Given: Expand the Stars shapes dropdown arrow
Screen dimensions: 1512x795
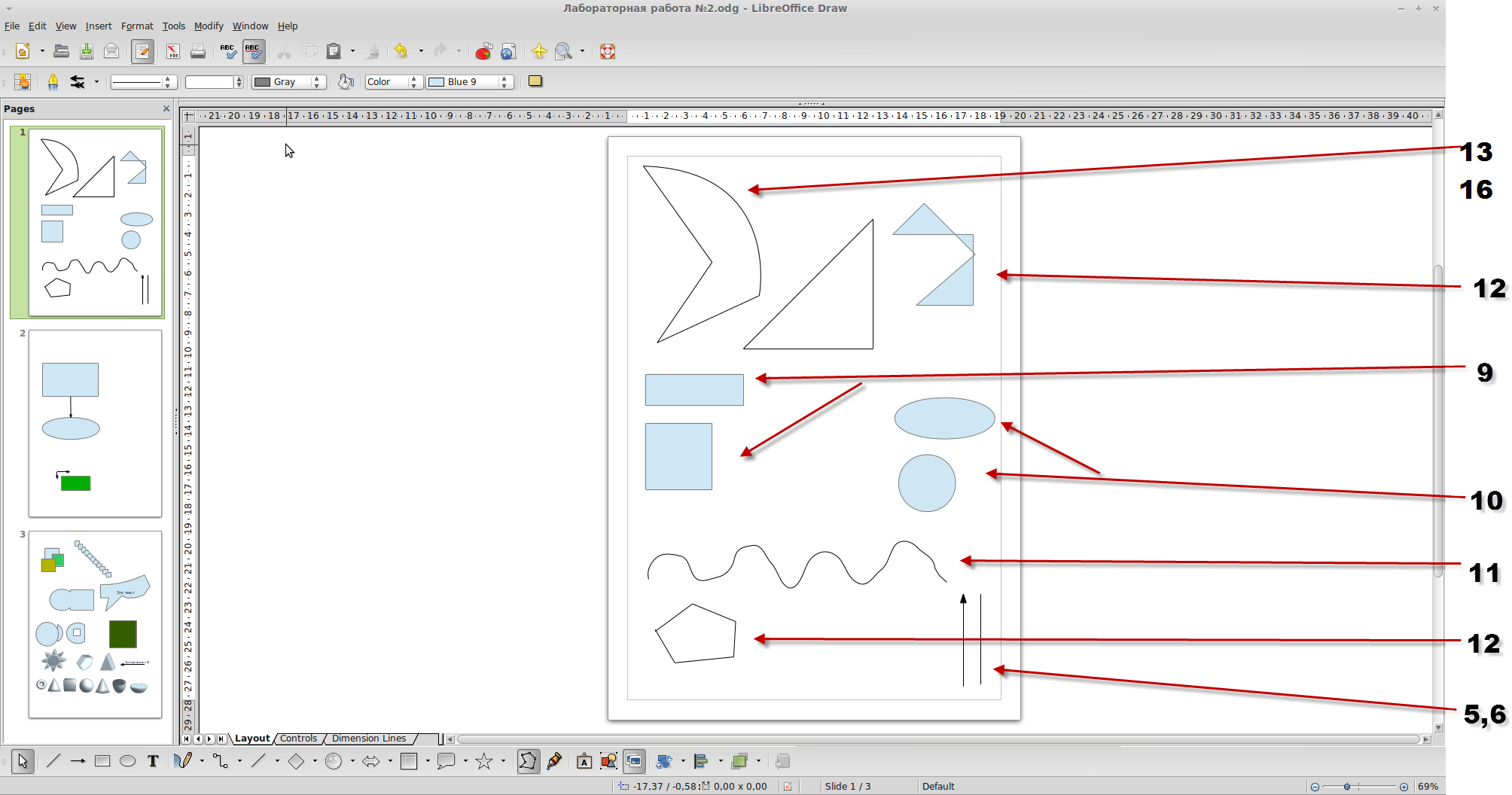Looking at the screenshot, I should [x=503, y=761].
